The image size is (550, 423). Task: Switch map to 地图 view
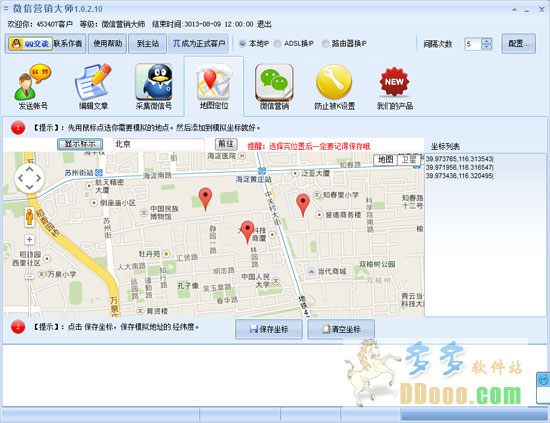(385, 160)
